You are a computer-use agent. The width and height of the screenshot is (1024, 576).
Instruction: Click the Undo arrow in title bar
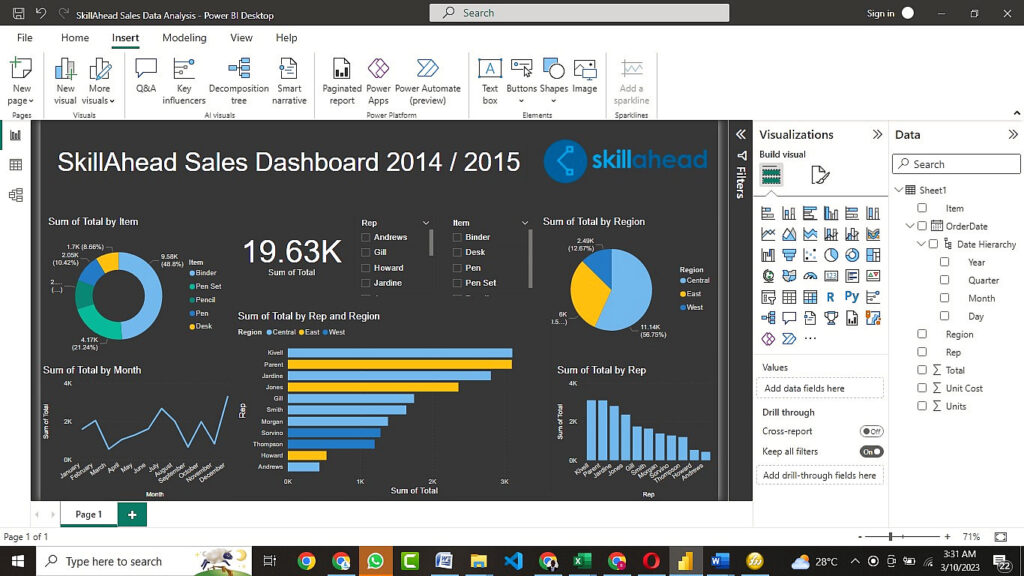pyautogui.click(x=41, y=13)
